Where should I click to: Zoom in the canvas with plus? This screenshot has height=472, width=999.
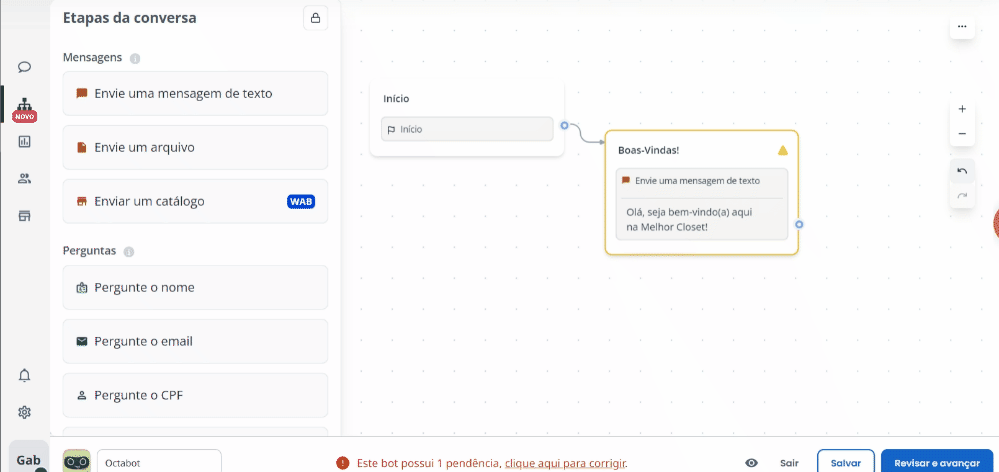coord(962,109)
